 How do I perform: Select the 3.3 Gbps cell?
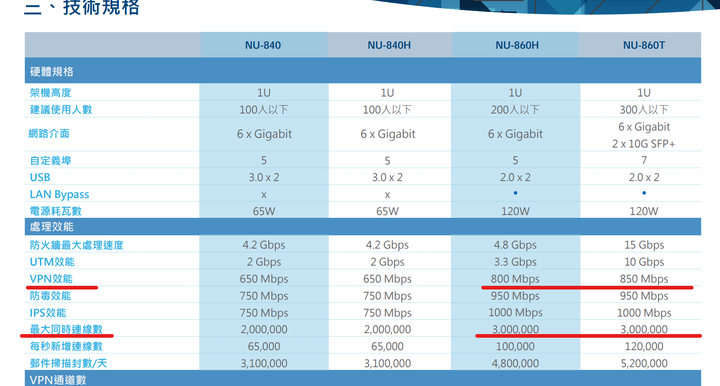pyautogui.click(x=515, y=262)
